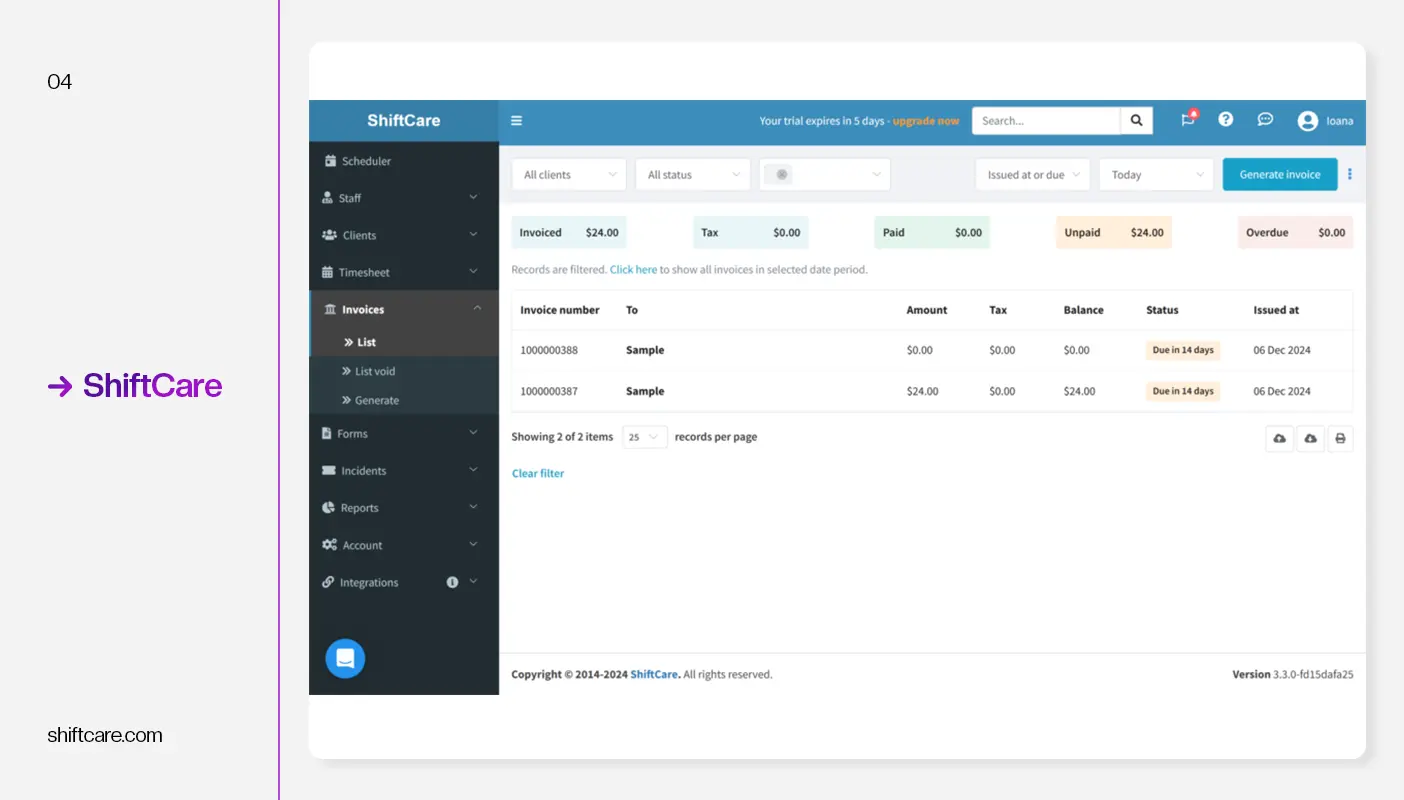The image size is (1404, 800).
Task: Click the Integrations link icon
Action: click(328, 582)
